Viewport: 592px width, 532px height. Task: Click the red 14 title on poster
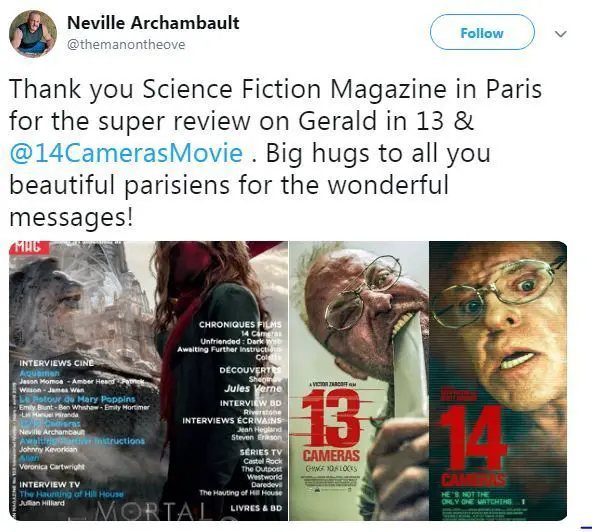(473, 439)
